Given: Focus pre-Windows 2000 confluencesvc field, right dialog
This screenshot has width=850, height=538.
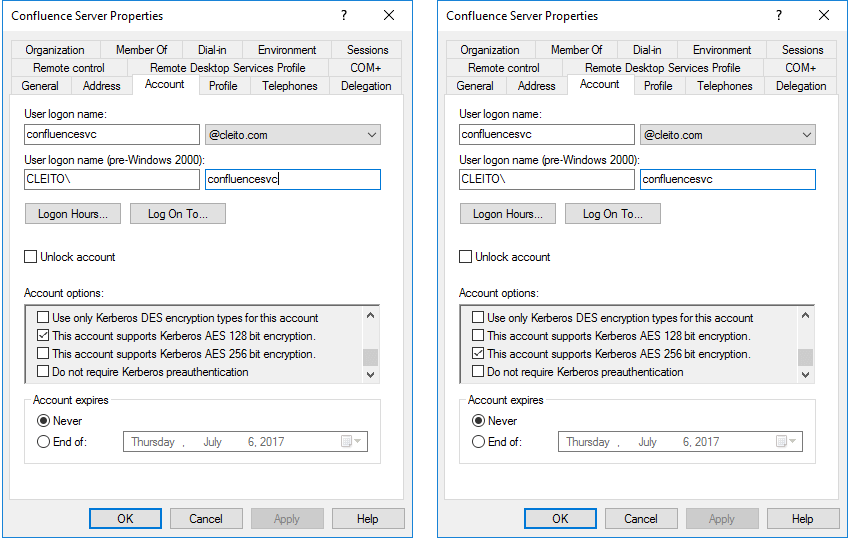Looking at the screenshot, I should click(x=727, y=180).
